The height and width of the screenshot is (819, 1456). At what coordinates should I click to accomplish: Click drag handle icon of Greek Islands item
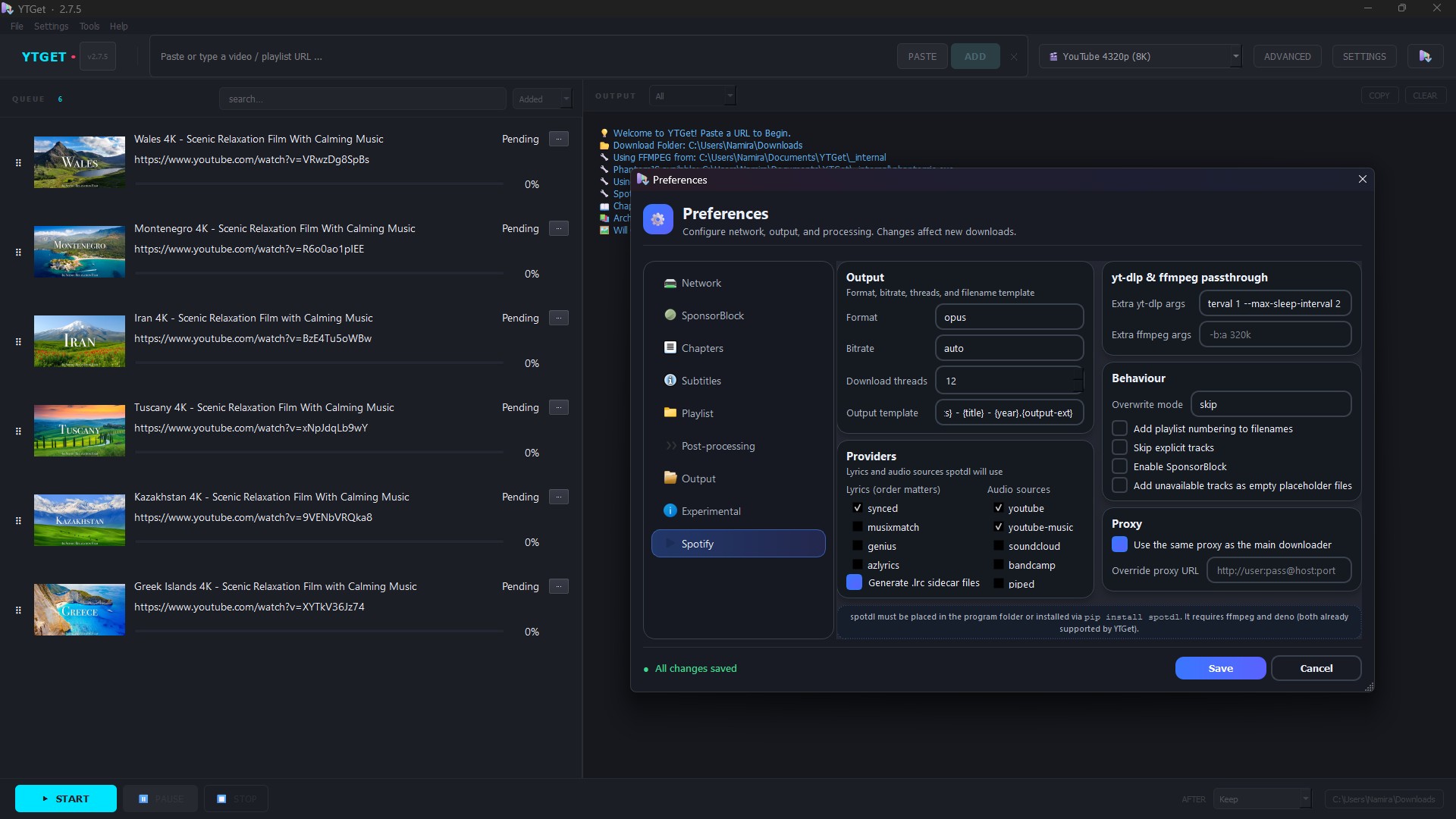click(18, 610)
